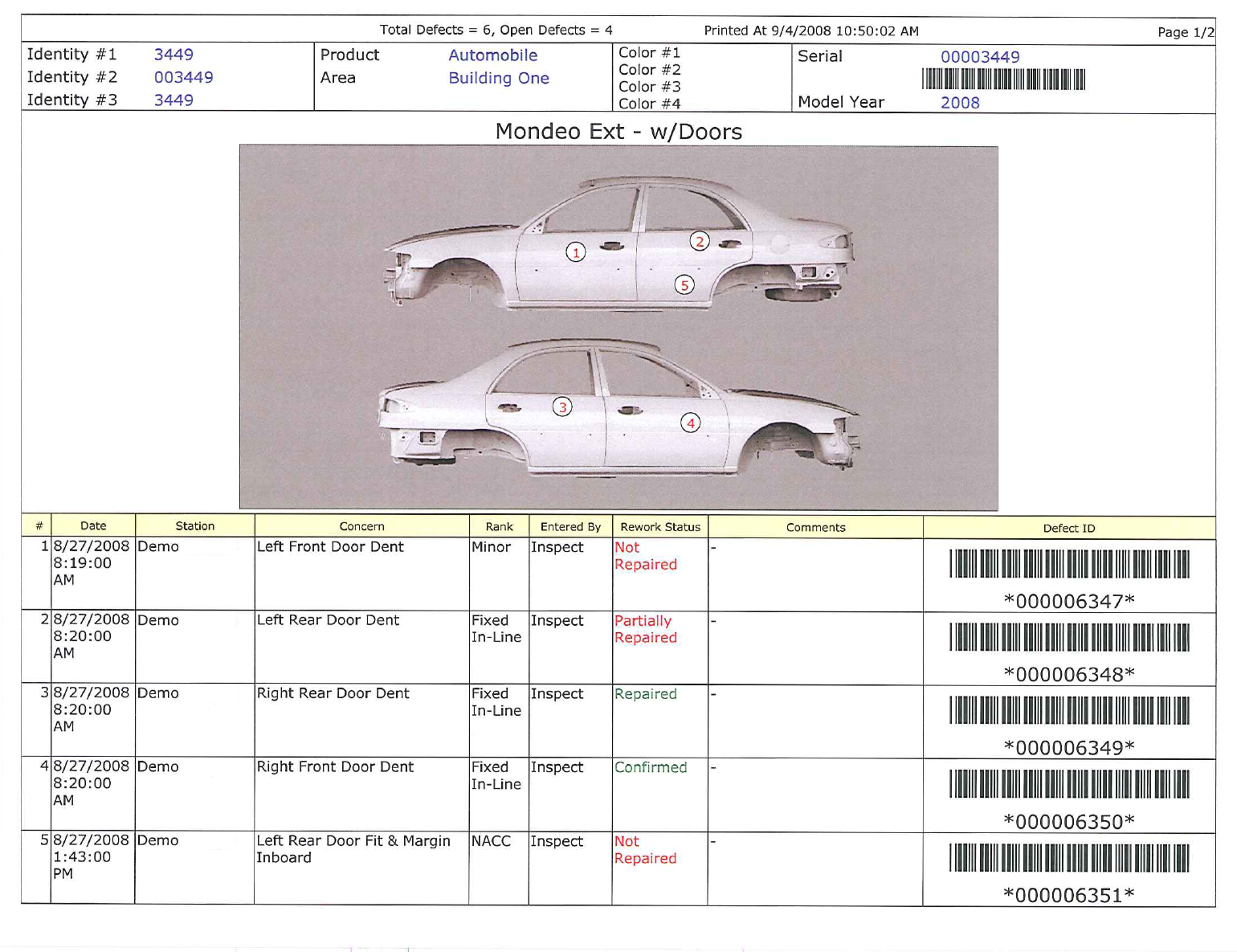Screen dimensions: 1237x952
Task: Click the Defect ID column header
Action: coord(1069,528)
